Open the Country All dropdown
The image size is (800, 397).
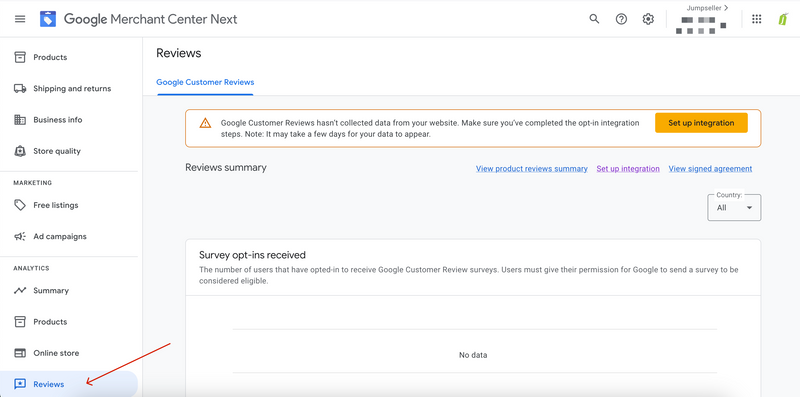click(x=734, y=207)
